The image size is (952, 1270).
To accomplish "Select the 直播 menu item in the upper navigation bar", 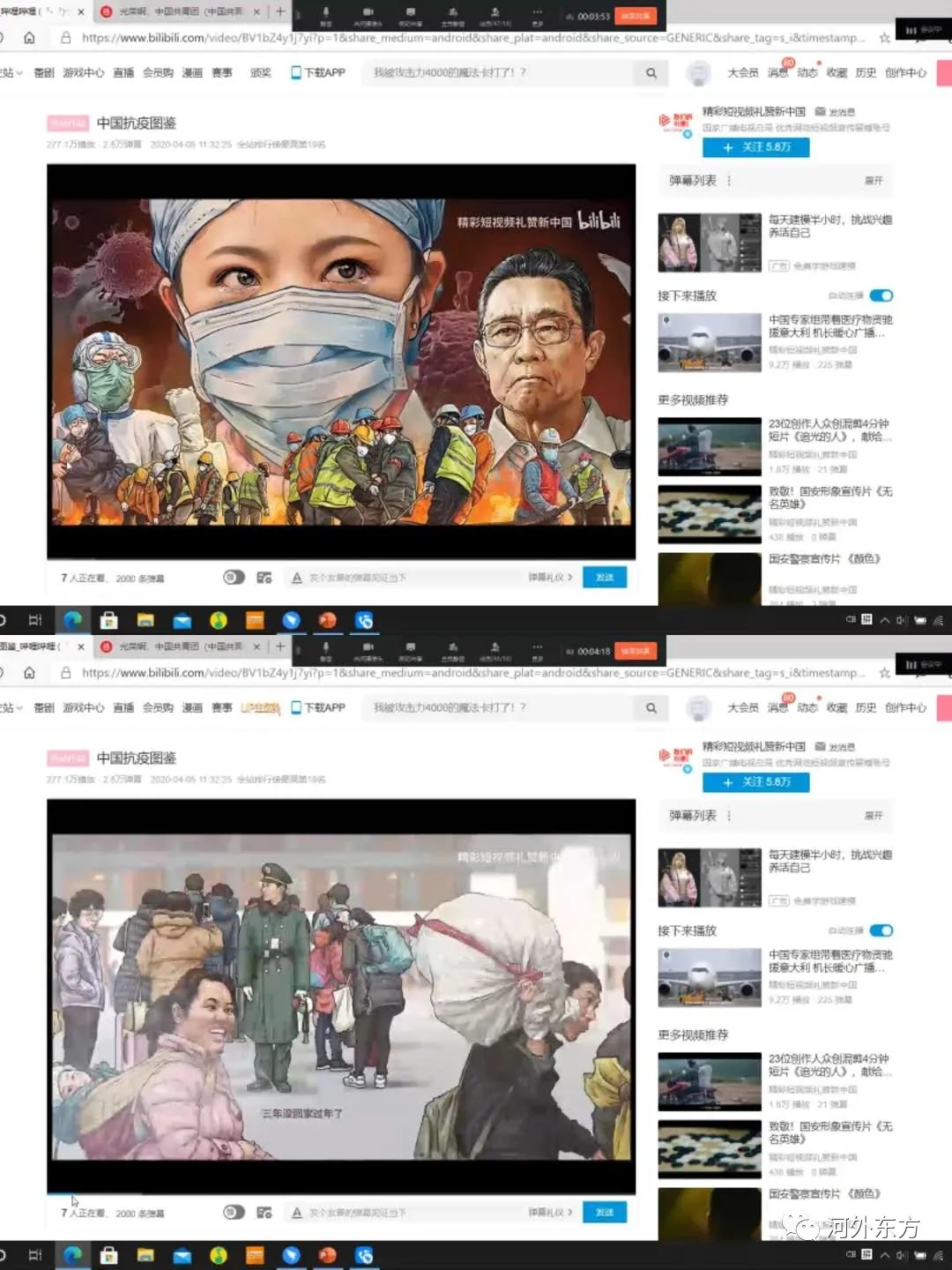I will coord(123,73).
